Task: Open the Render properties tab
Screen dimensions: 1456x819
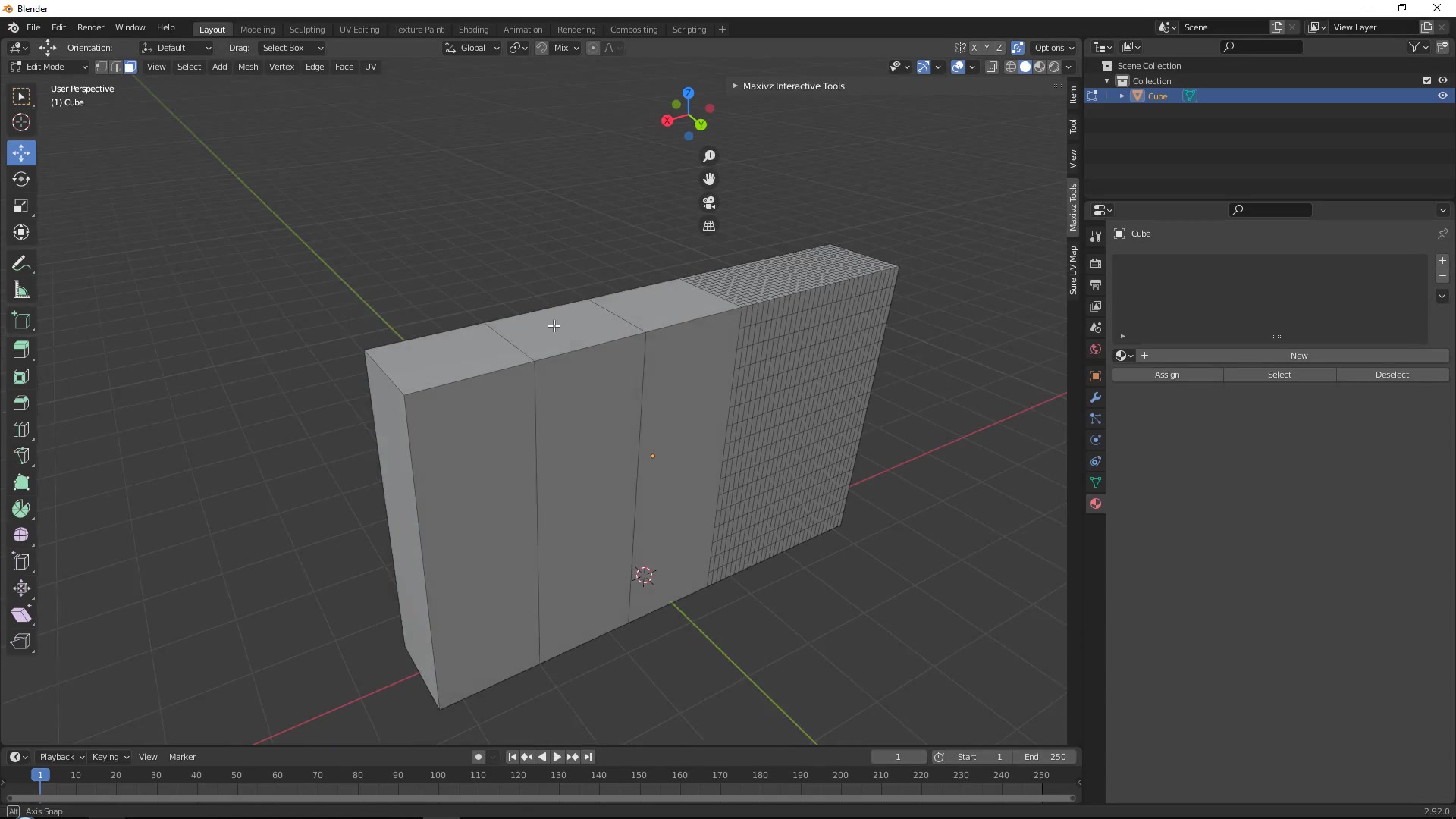Action: (1095, 263)
